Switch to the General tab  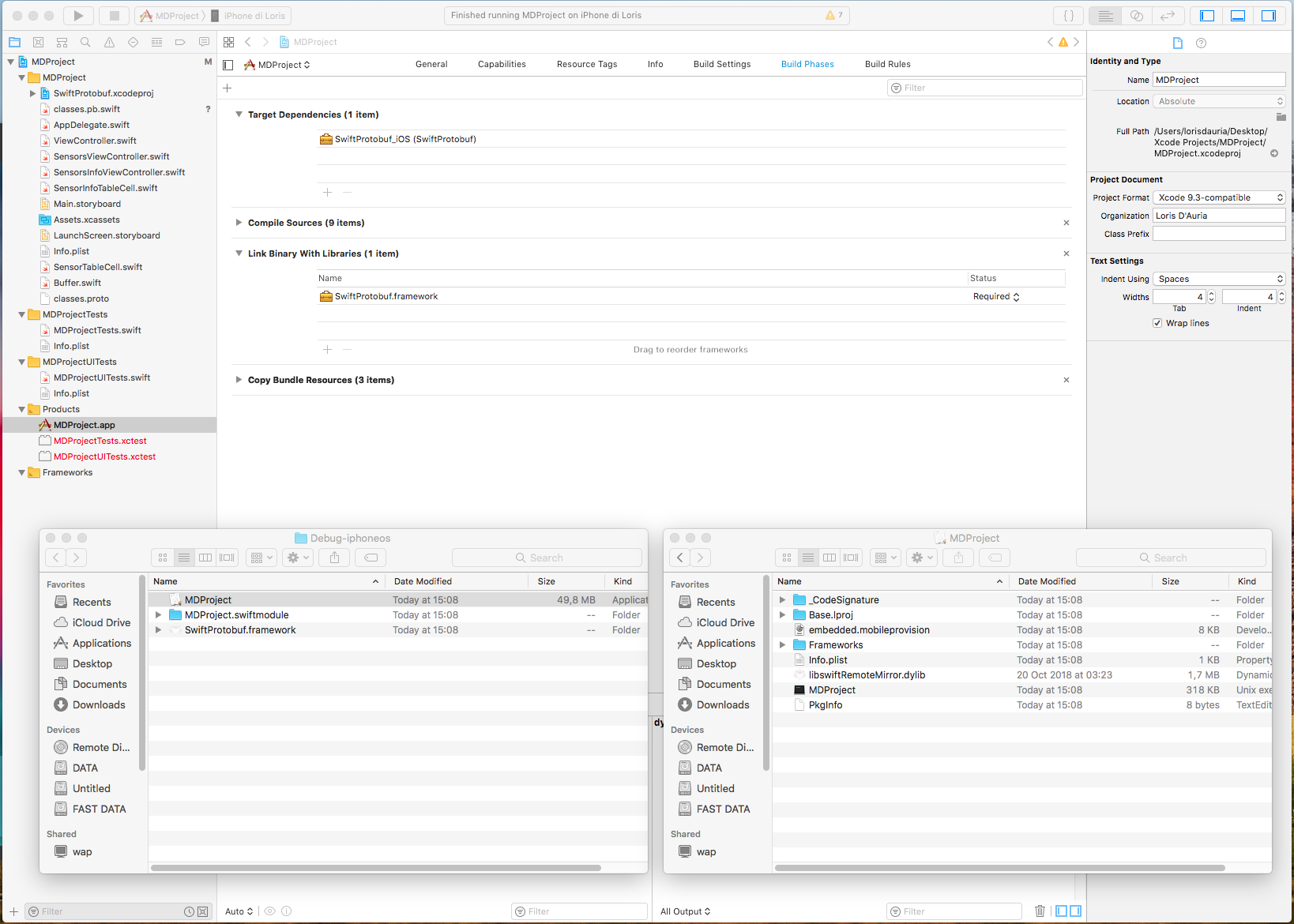[x=431, y=64]
